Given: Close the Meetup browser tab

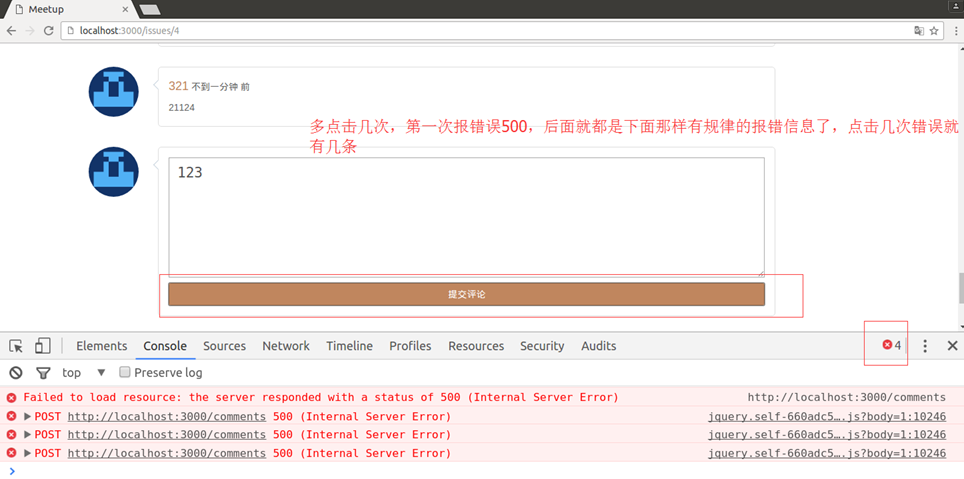Looking at the screenshot, I should 125,10.
